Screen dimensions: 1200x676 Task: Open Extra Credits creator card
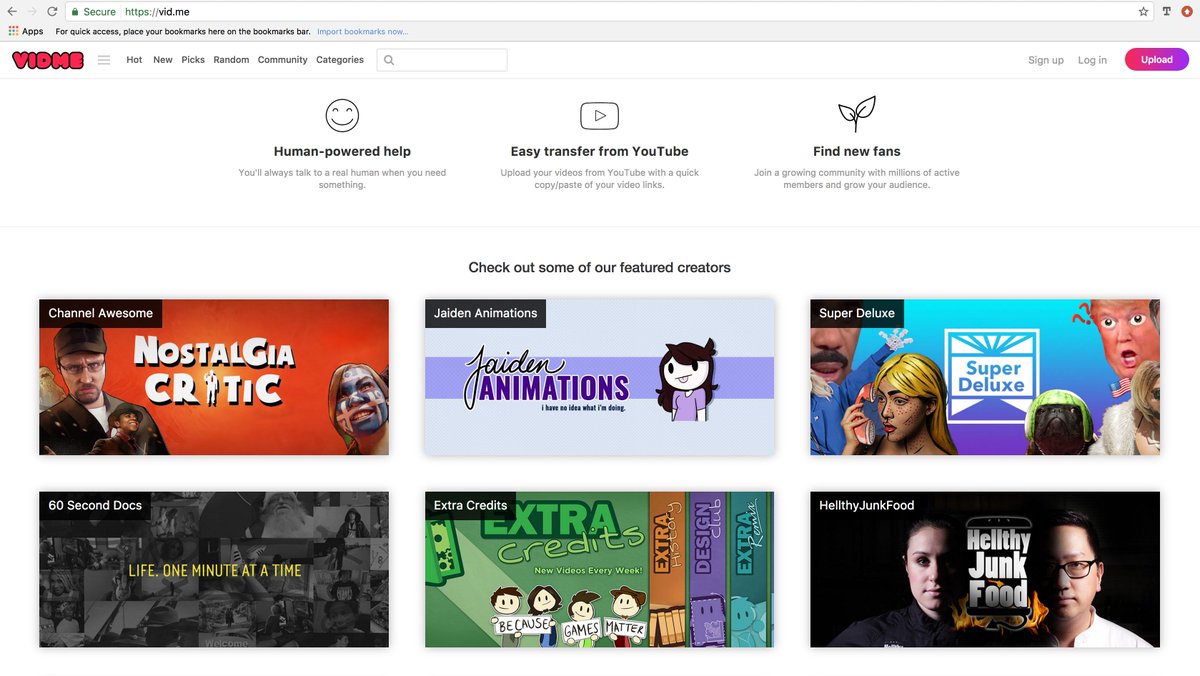(600, 569)
